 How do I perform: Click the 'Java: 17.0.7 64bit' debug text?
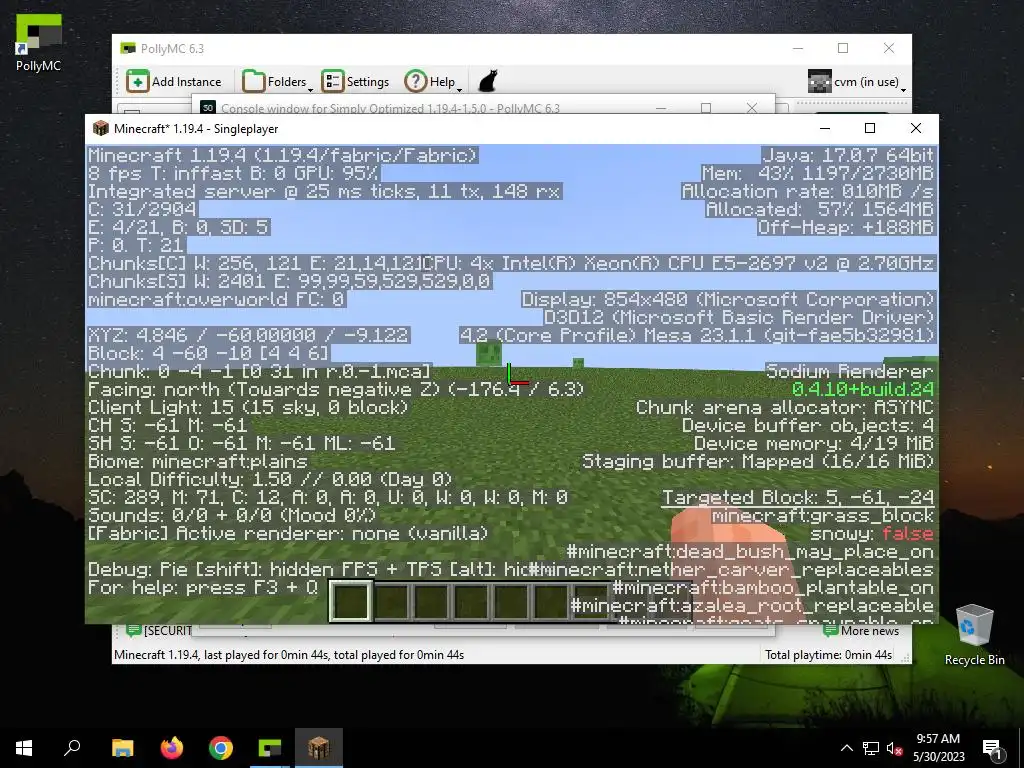coord(848,155)
